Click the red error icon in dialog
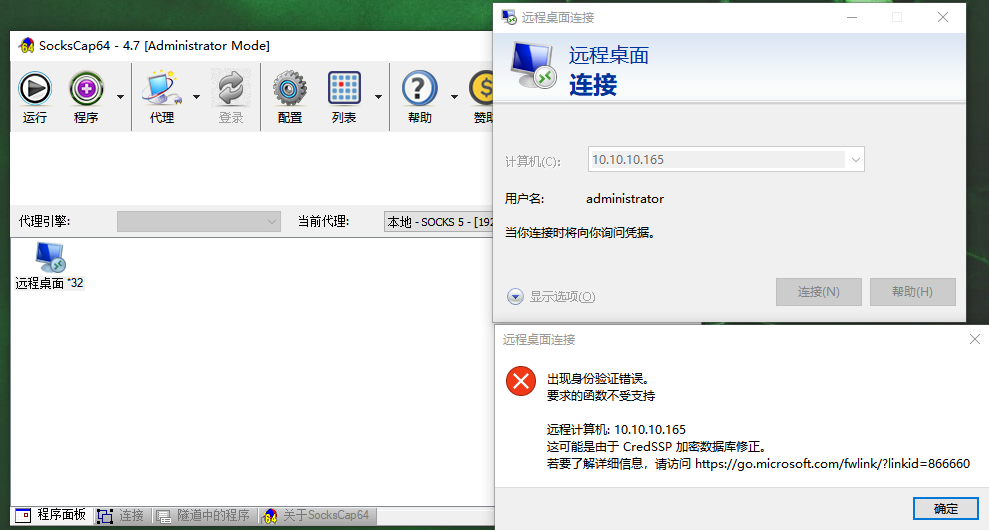 (x=521, y=381)
